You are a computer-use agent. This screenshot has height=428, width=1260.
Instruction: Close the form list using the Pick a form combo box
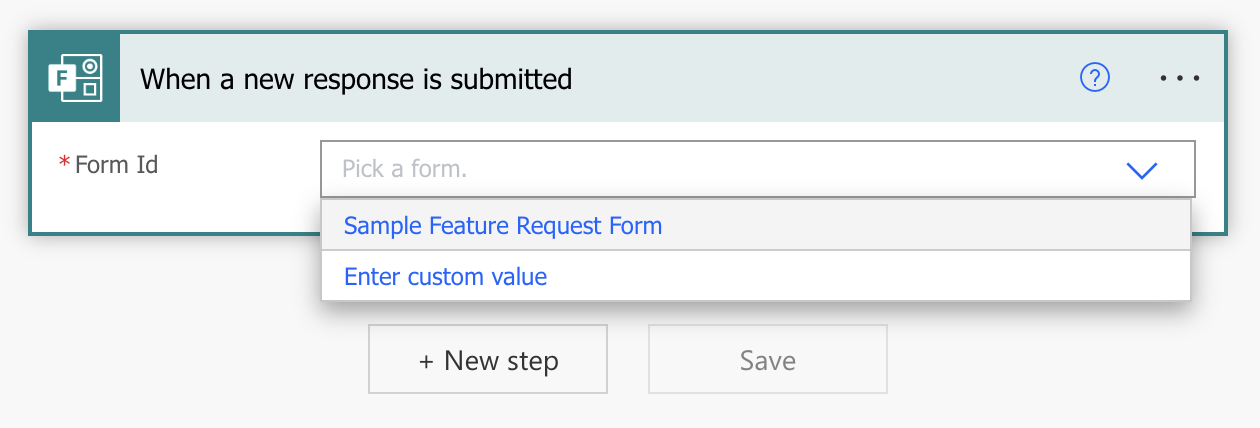click(757, 169)
